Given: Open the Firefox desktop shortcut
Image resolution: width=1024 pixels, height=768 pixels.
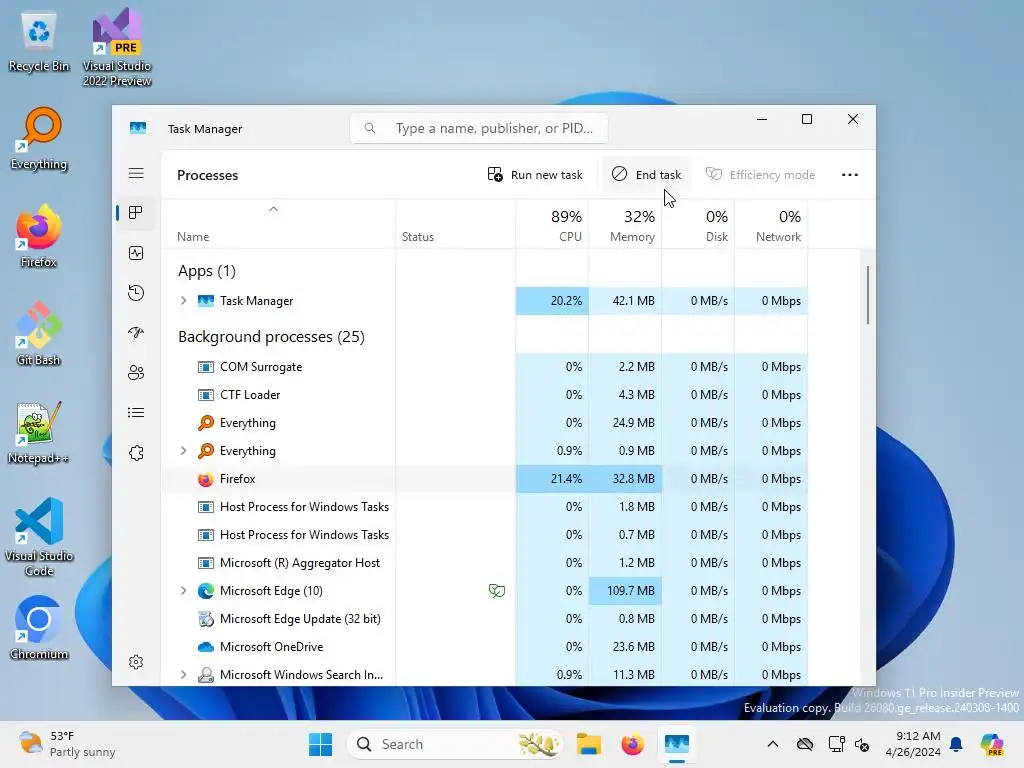Looking at the screenshot, I should coord(39,236).
